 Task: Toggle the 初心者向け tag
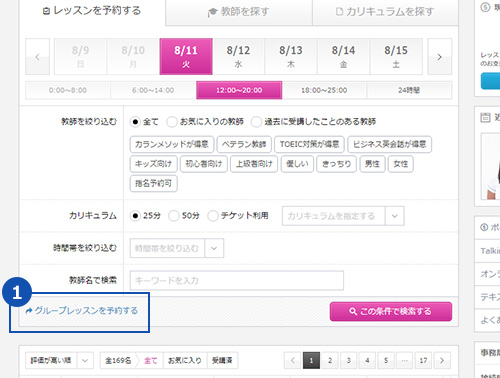204,164
